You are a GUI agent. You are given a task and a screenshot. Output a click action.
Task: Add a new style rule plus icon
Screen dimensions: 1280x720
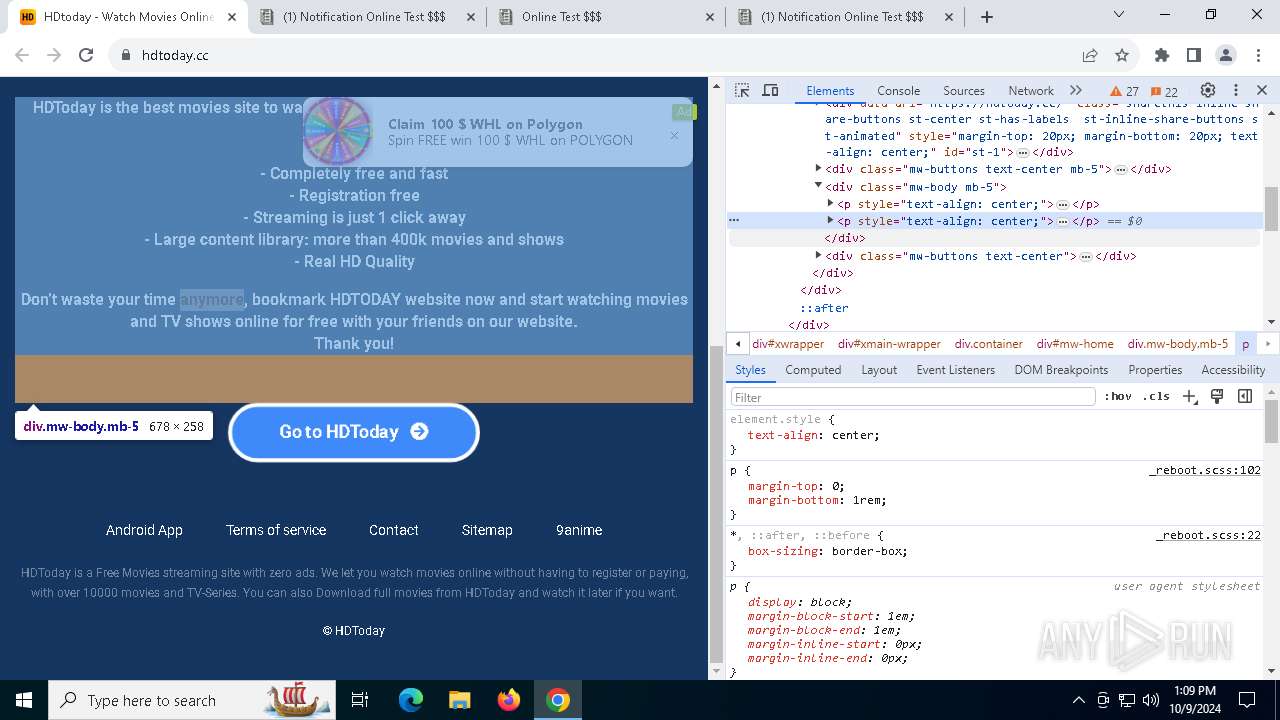click(1189, 396)
